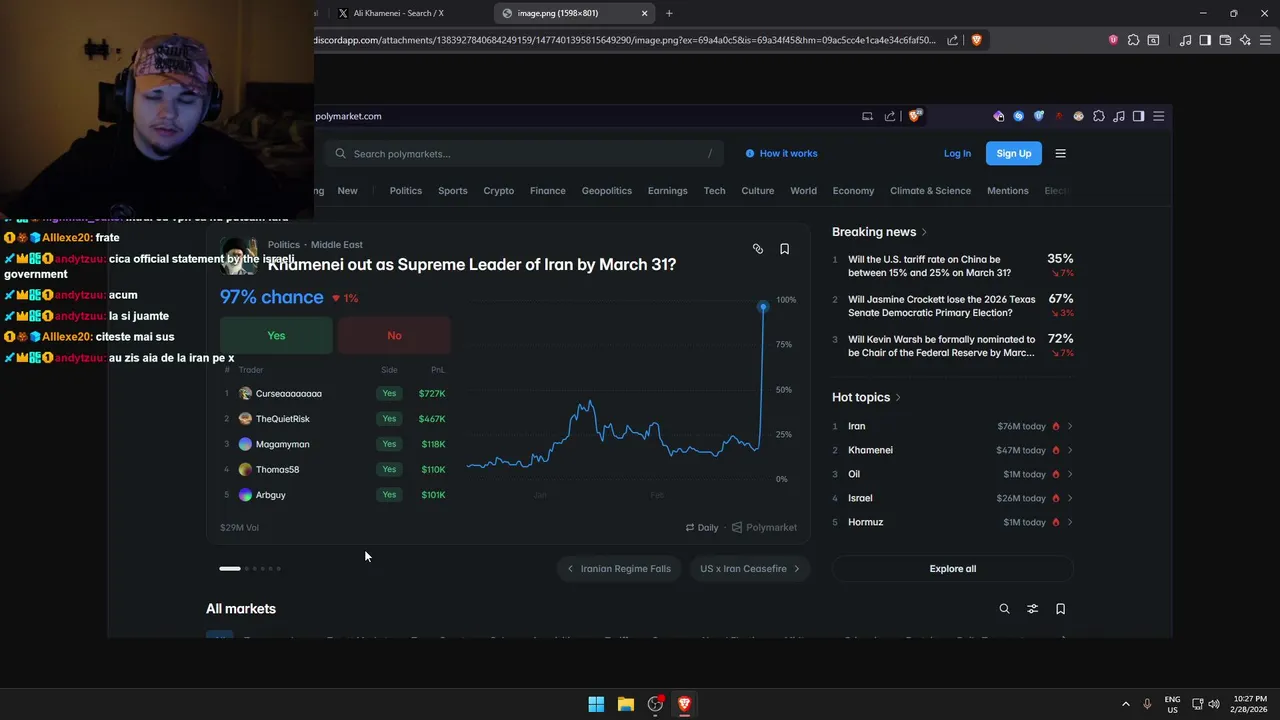
Task: Click the Log In link
Action: 957,153
